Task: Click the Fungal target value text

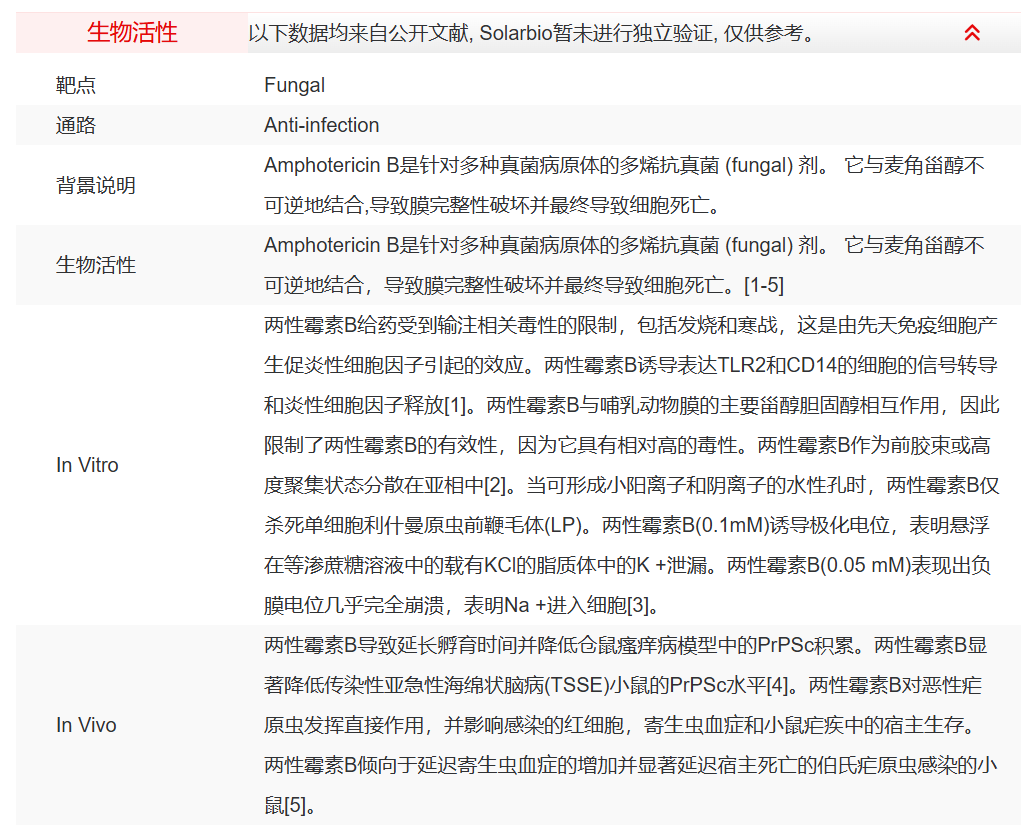Action: (x=293, y=85)
